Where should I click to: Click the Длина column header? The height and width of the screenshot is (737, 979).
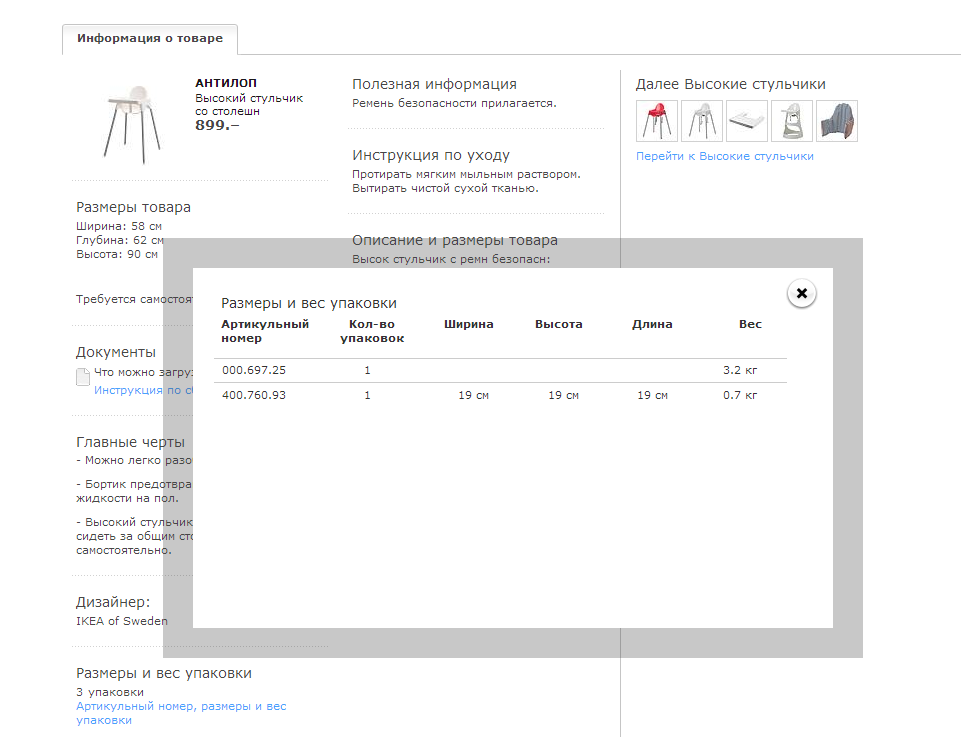[x=652, y=324]
